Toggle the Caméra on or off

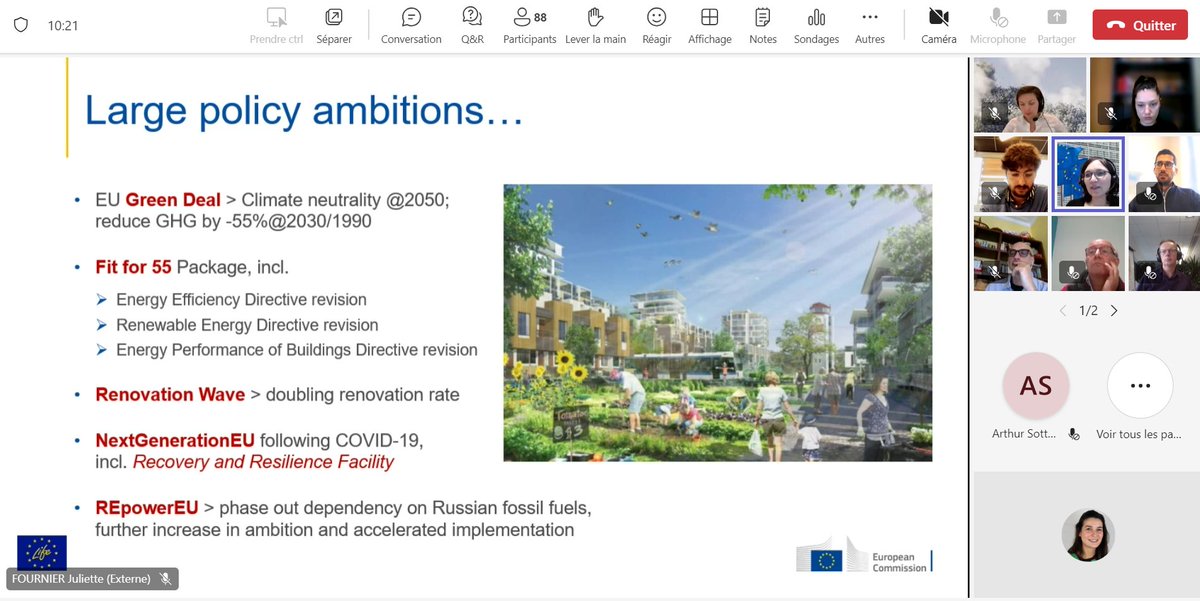coord(938,26)
